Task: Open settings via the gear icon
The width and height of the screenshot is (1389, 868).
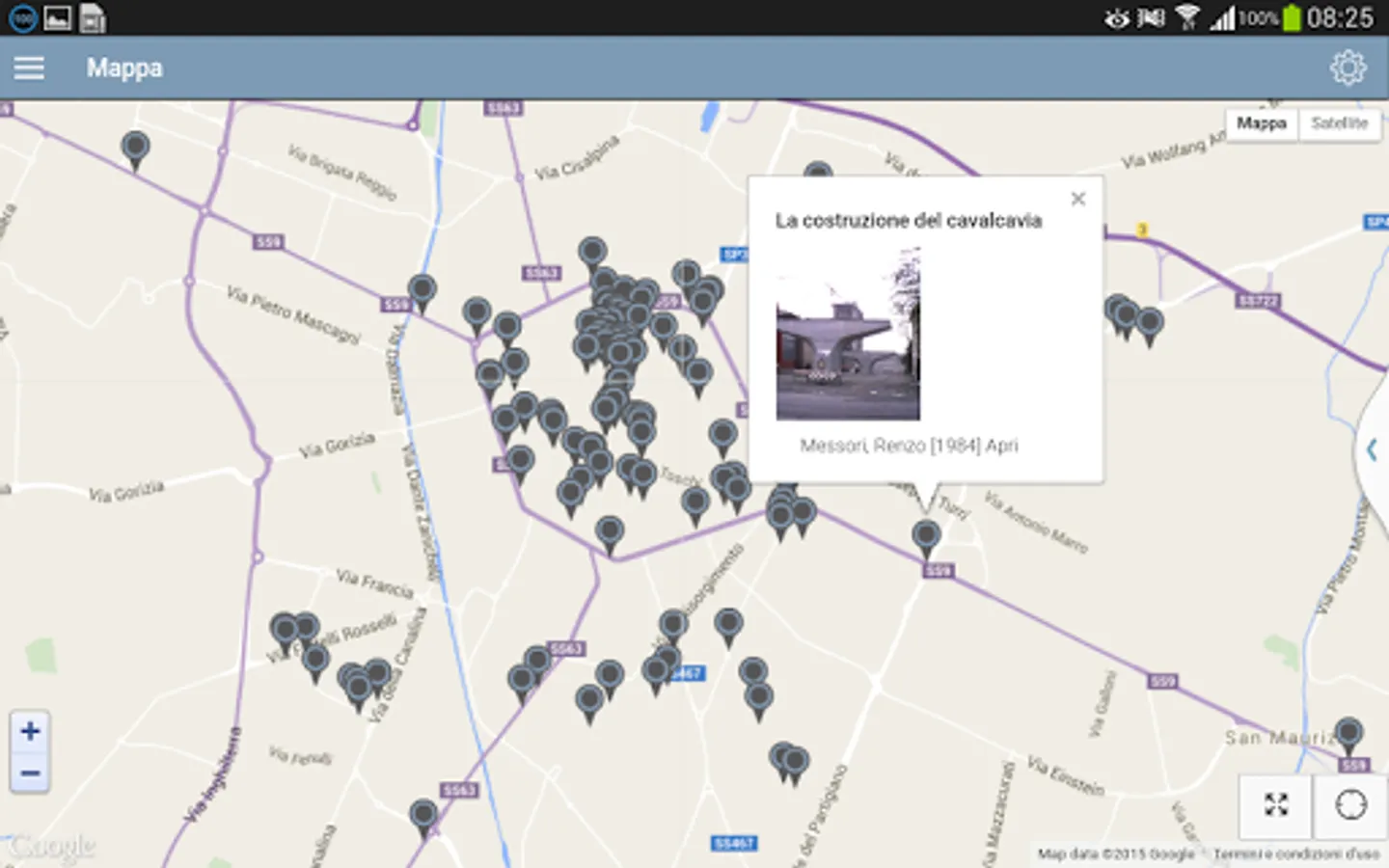Action: click(1348, 68)
